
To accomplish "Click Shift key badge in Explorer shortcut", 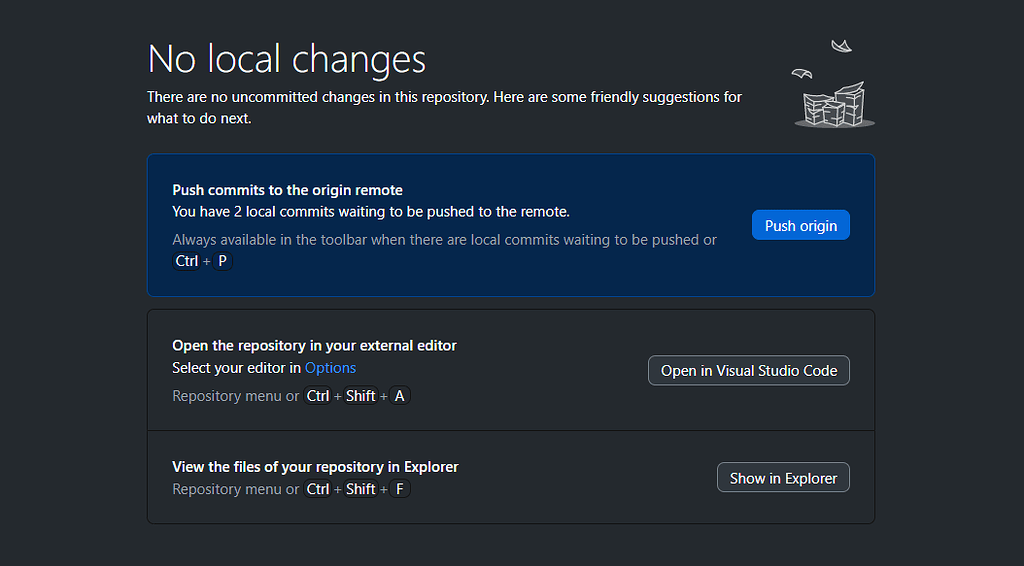I will 360,489.
